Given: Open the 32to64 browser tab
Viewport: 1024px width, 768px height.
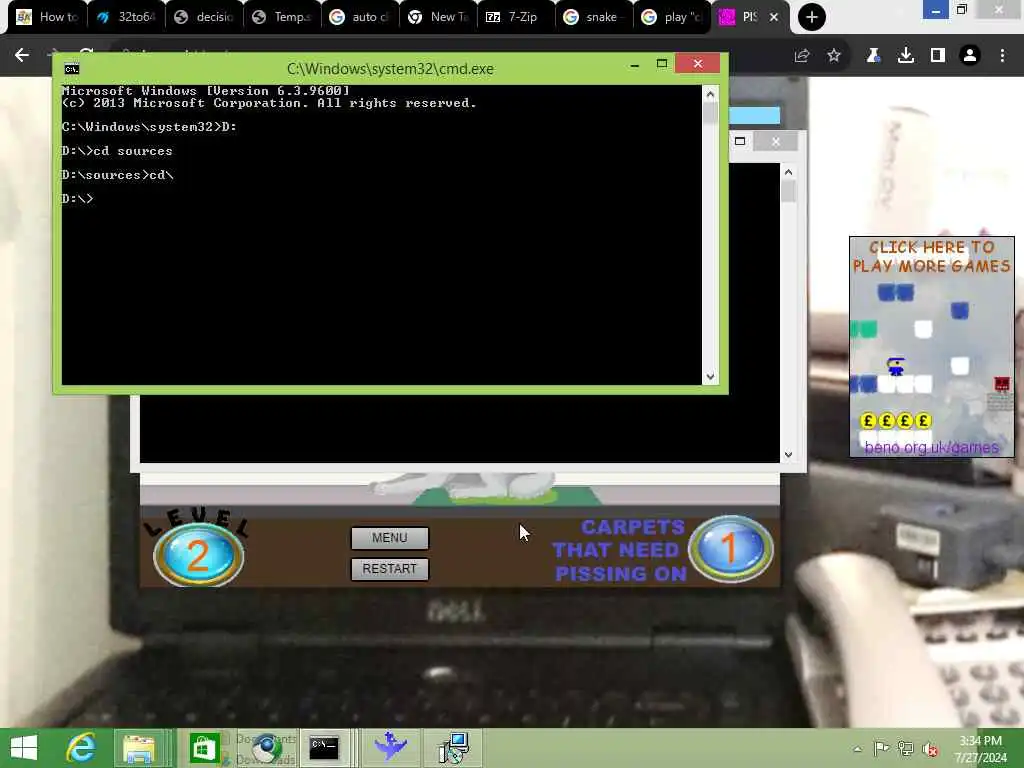Looking at the screenshot, I should tap(127, 17).
